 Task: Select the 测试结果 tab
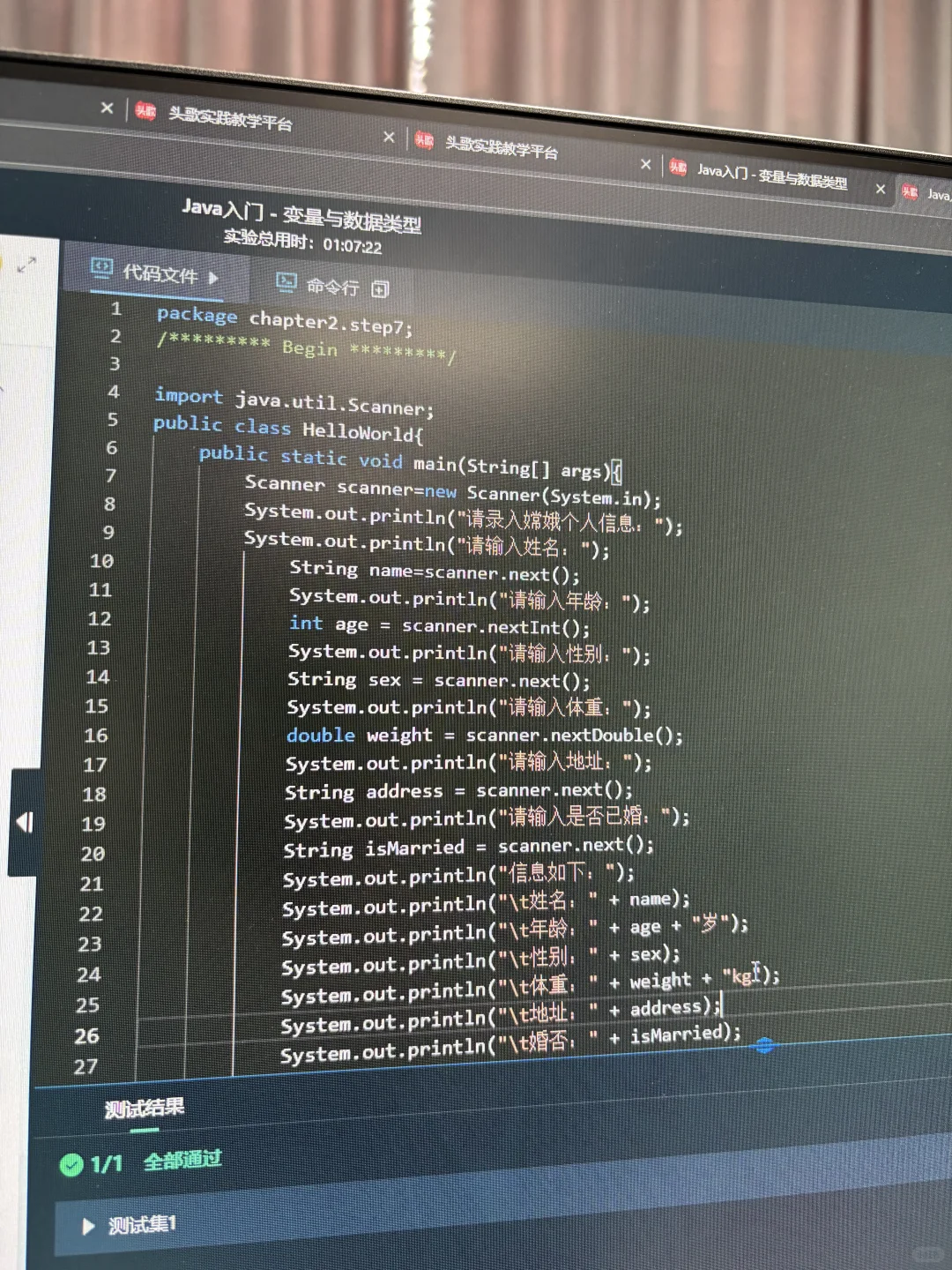pos(144,1108)
